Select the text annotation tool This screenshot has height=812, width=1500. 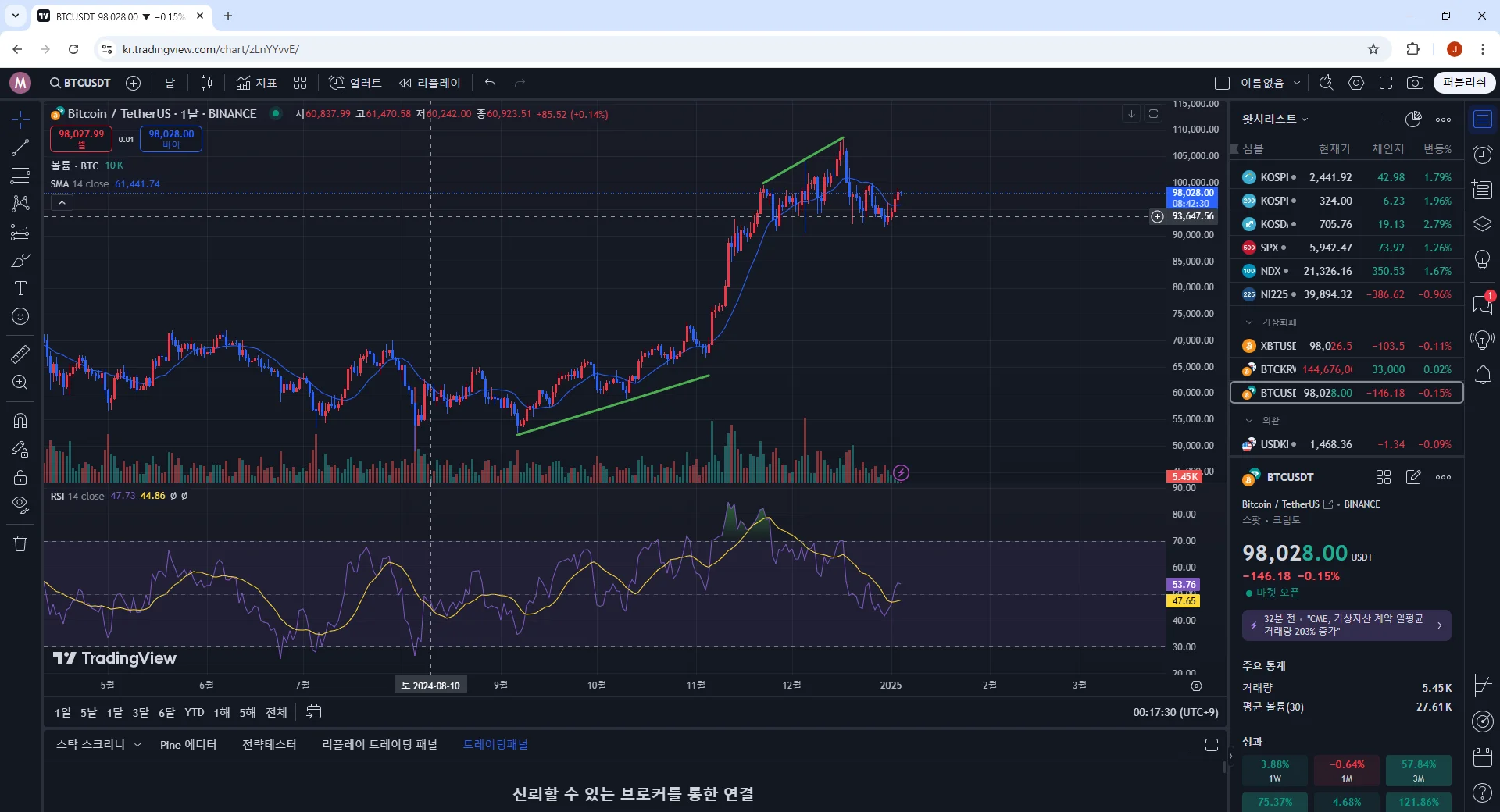20,288
